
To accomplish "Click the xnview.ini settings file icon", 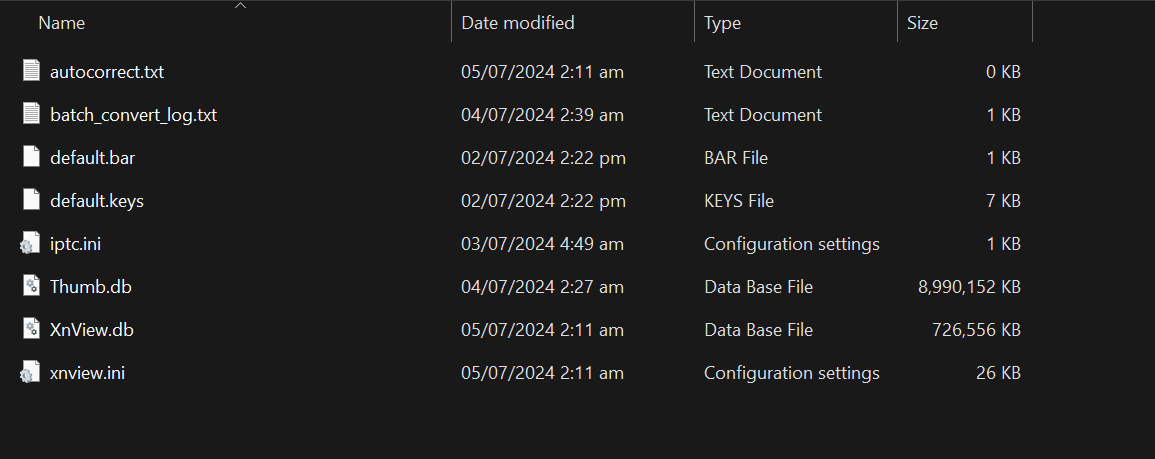I will tap(30, 373).
